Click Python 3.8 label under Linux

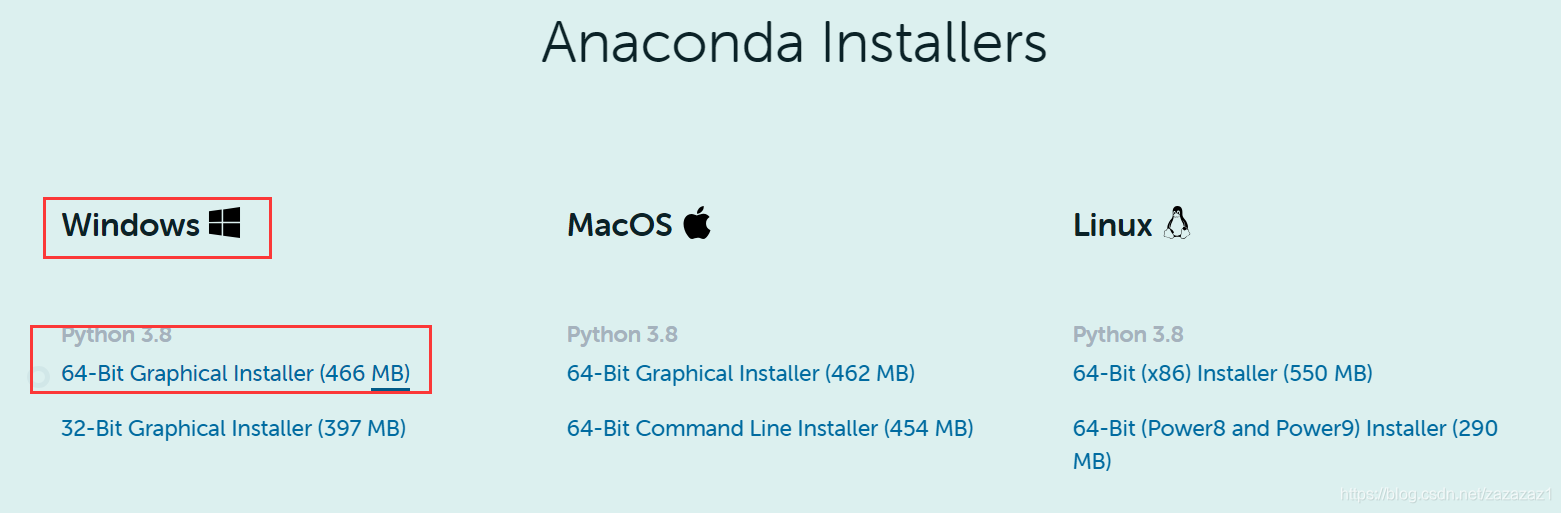[1128, 334]
